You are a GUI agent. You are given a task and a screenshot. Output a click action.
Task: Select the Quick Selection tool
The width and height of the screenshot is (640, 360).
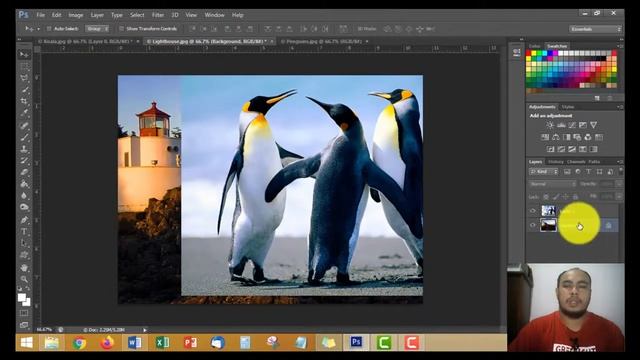pyautogui.click(x=24, y=90)
